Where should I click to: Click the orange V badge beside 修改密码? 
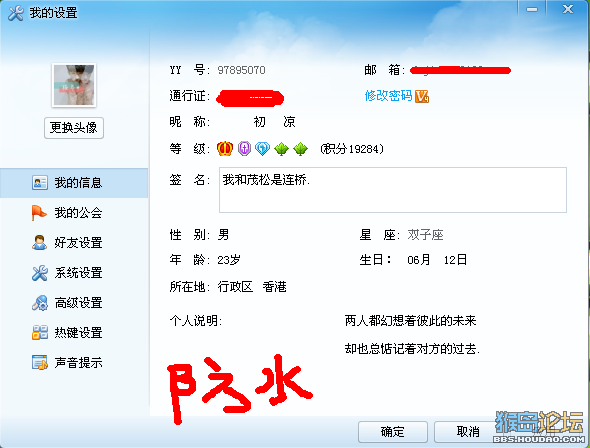tap(422, 96)
